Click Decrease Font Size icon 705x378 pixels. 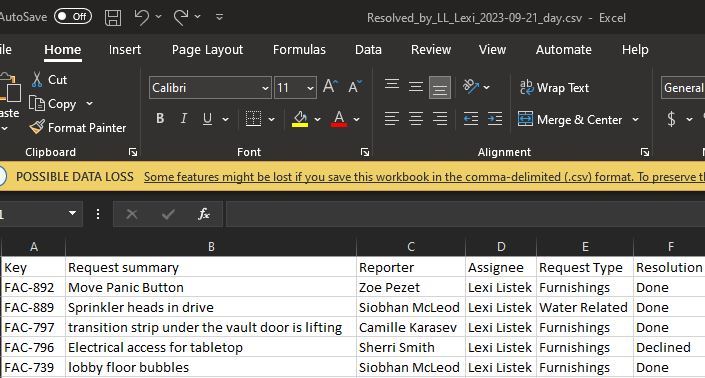(355, 86)
